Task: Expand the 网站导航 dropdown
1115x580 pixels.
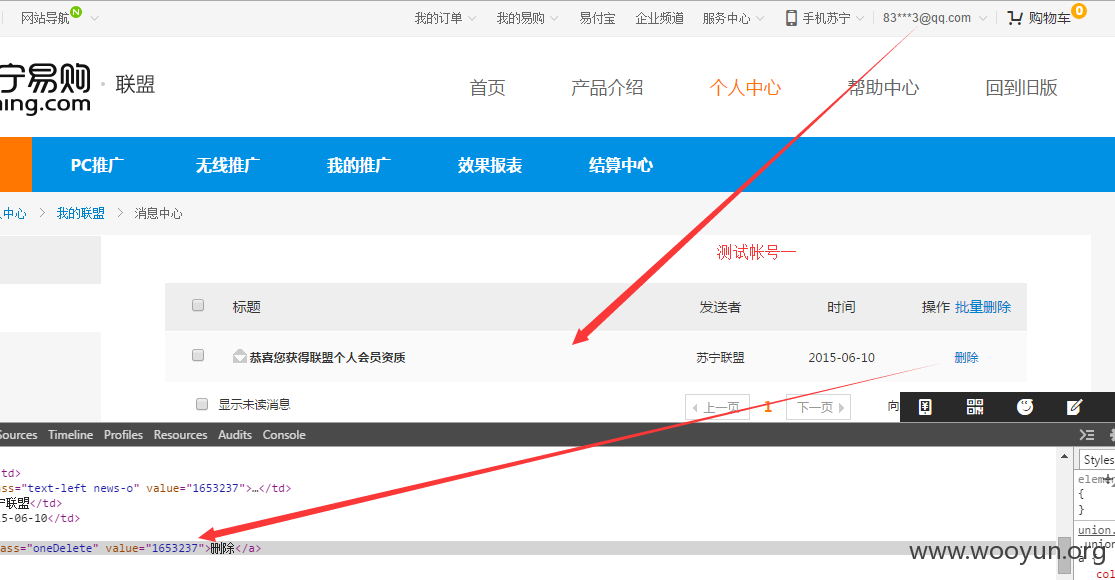Action: pyautogui.click(x=95, y=18)
